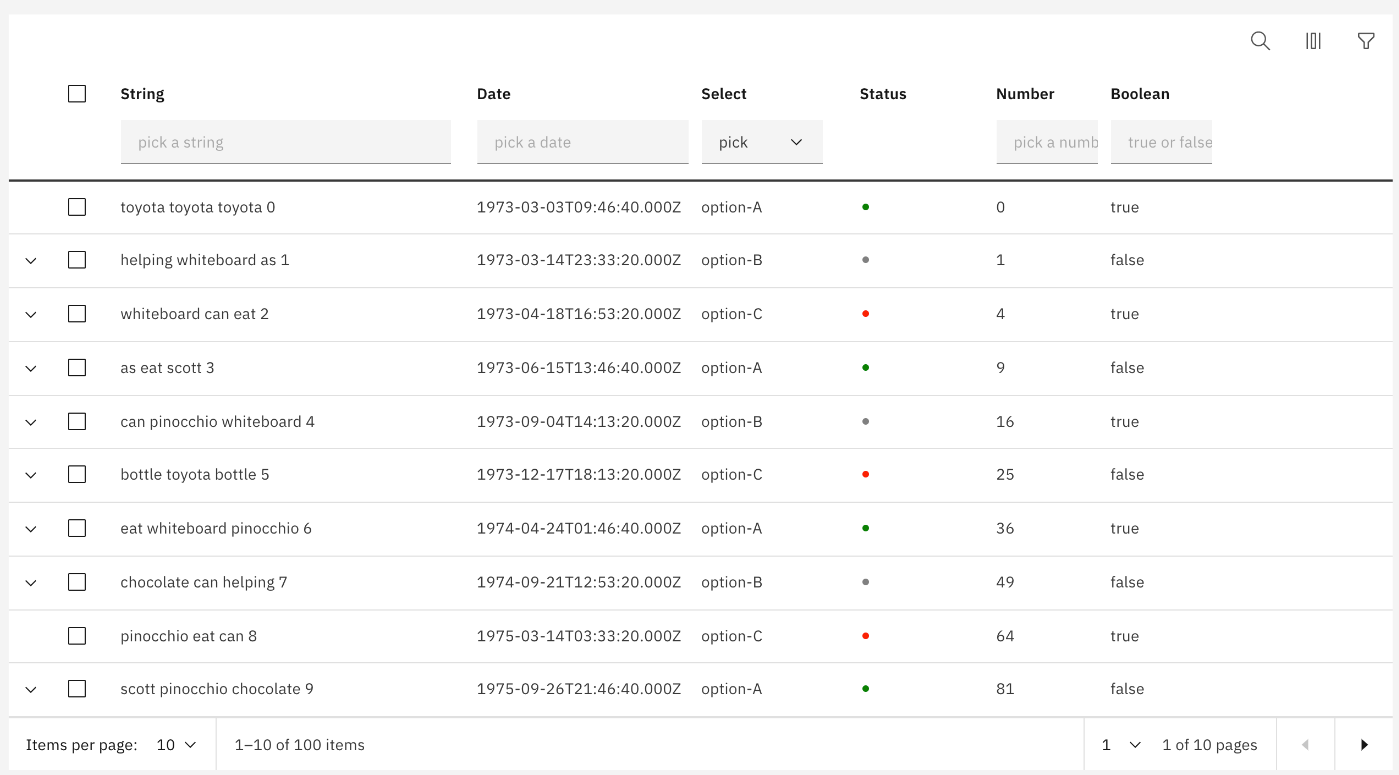Click the Date column header
Screen dimensions: 1399x775
[494, 93]
